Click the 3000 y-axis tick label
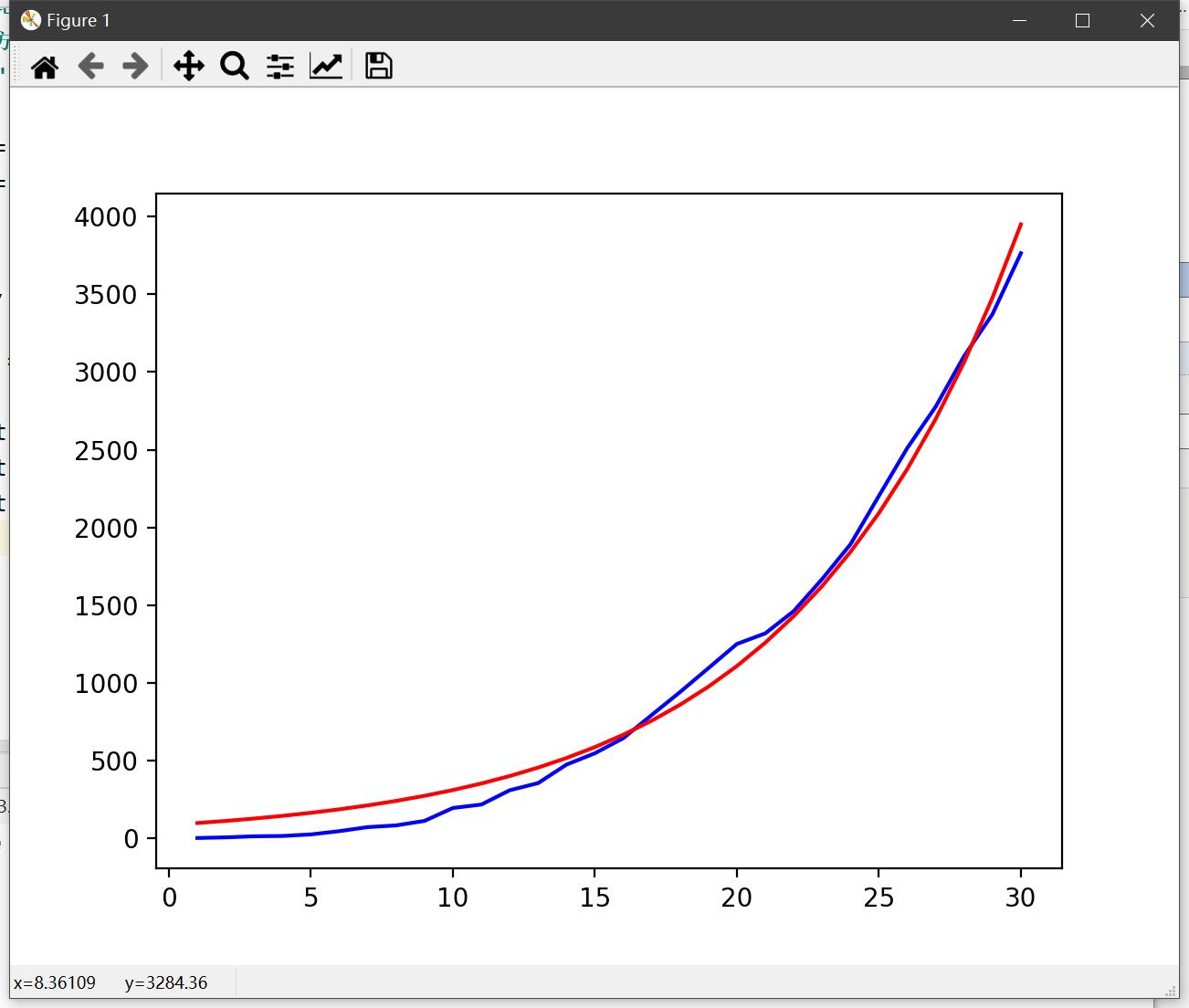The height and width of the screenshot is (1008, 1189). (105, 373)
